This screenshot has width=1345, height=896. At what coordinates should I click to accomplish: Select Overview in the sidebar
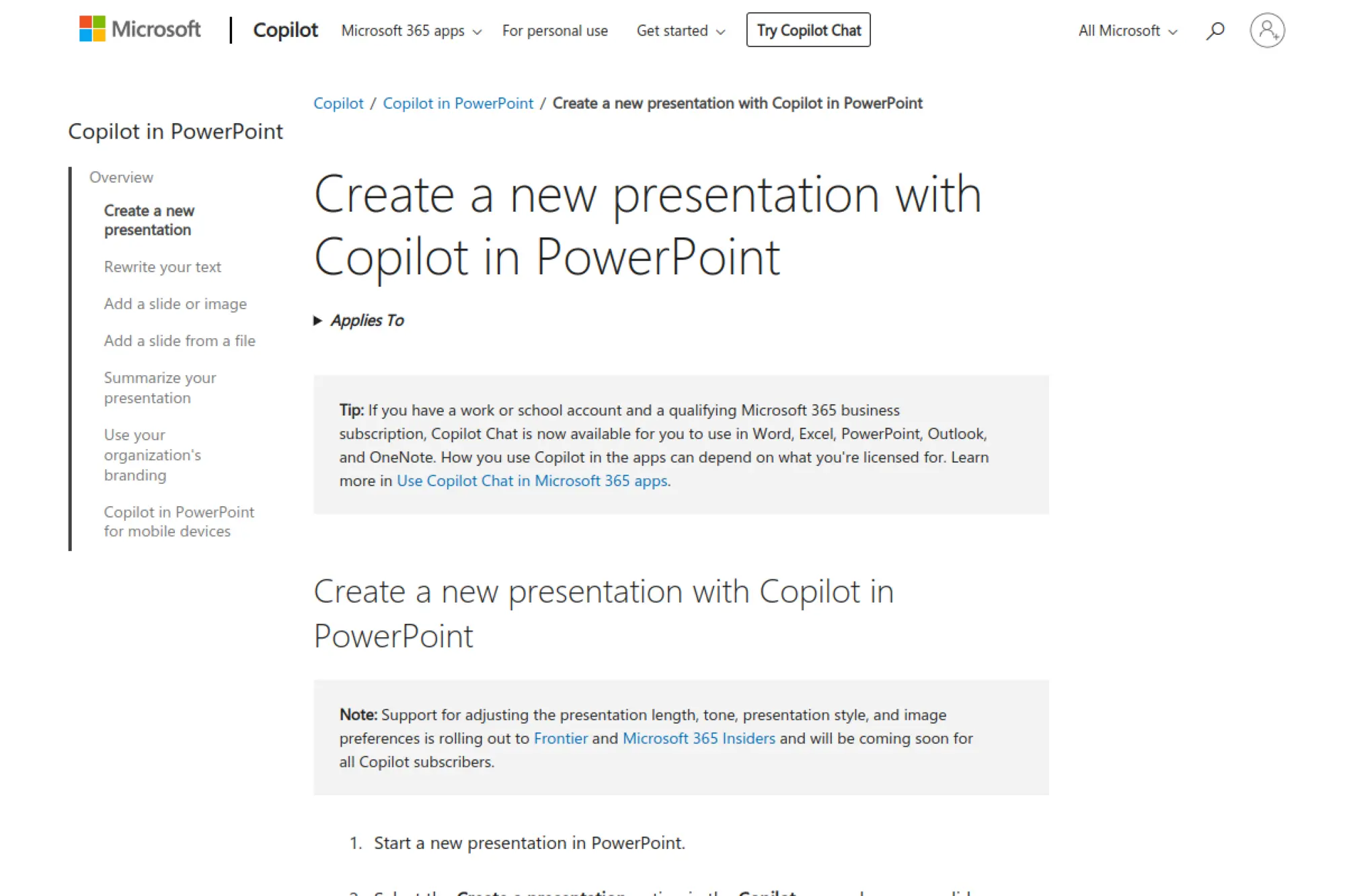pyautogui.click(x=121, y=177)
